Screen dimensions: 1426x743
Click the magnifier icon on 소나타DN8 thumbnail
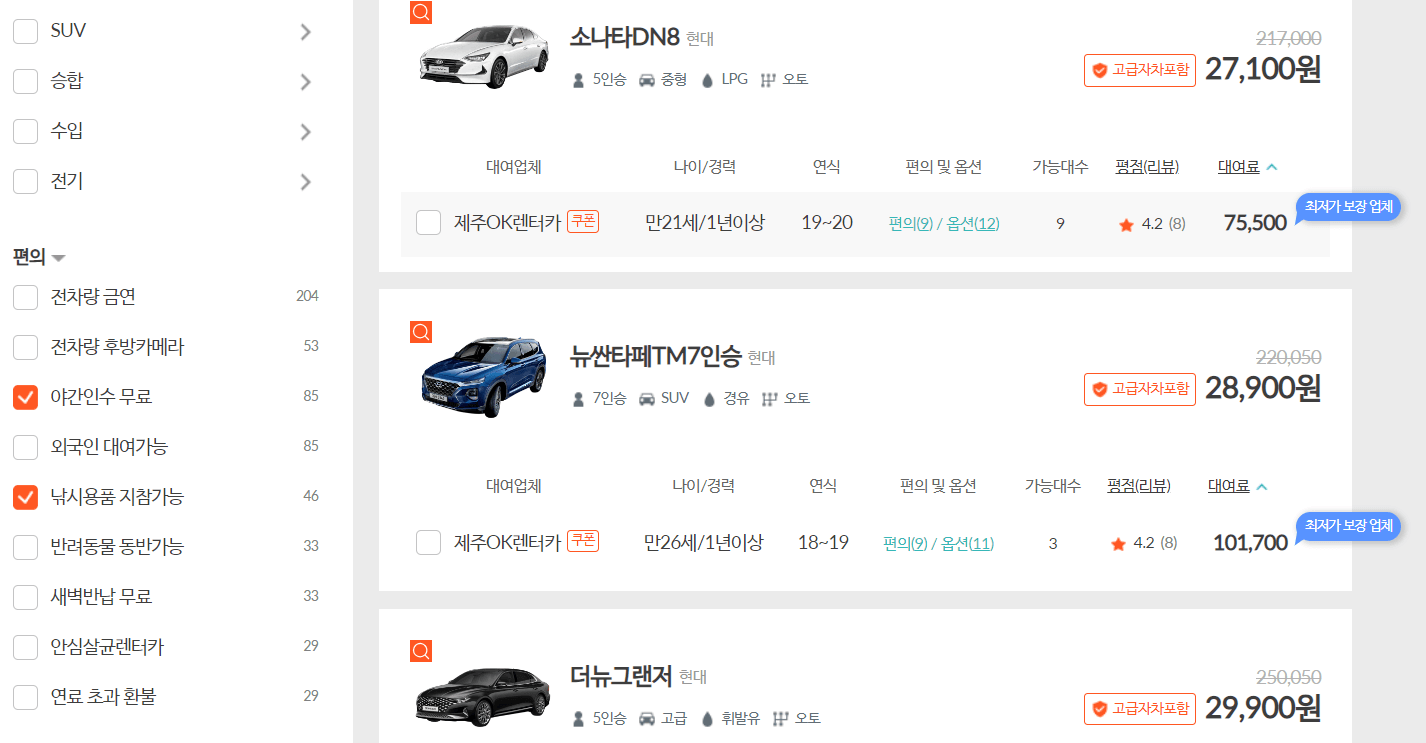click(420, 12)
